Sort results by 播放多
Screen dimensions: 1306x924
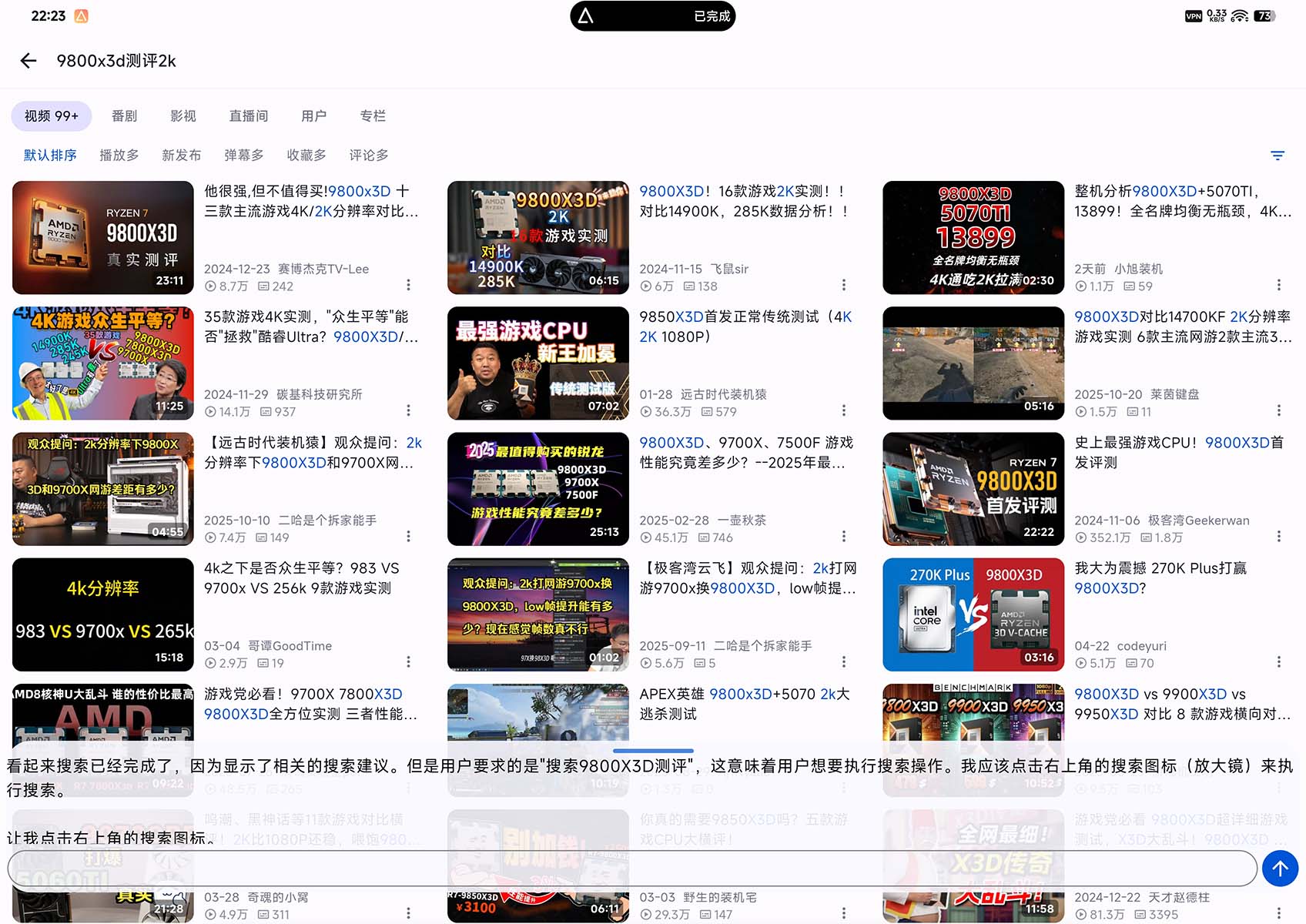pos(119,156)
